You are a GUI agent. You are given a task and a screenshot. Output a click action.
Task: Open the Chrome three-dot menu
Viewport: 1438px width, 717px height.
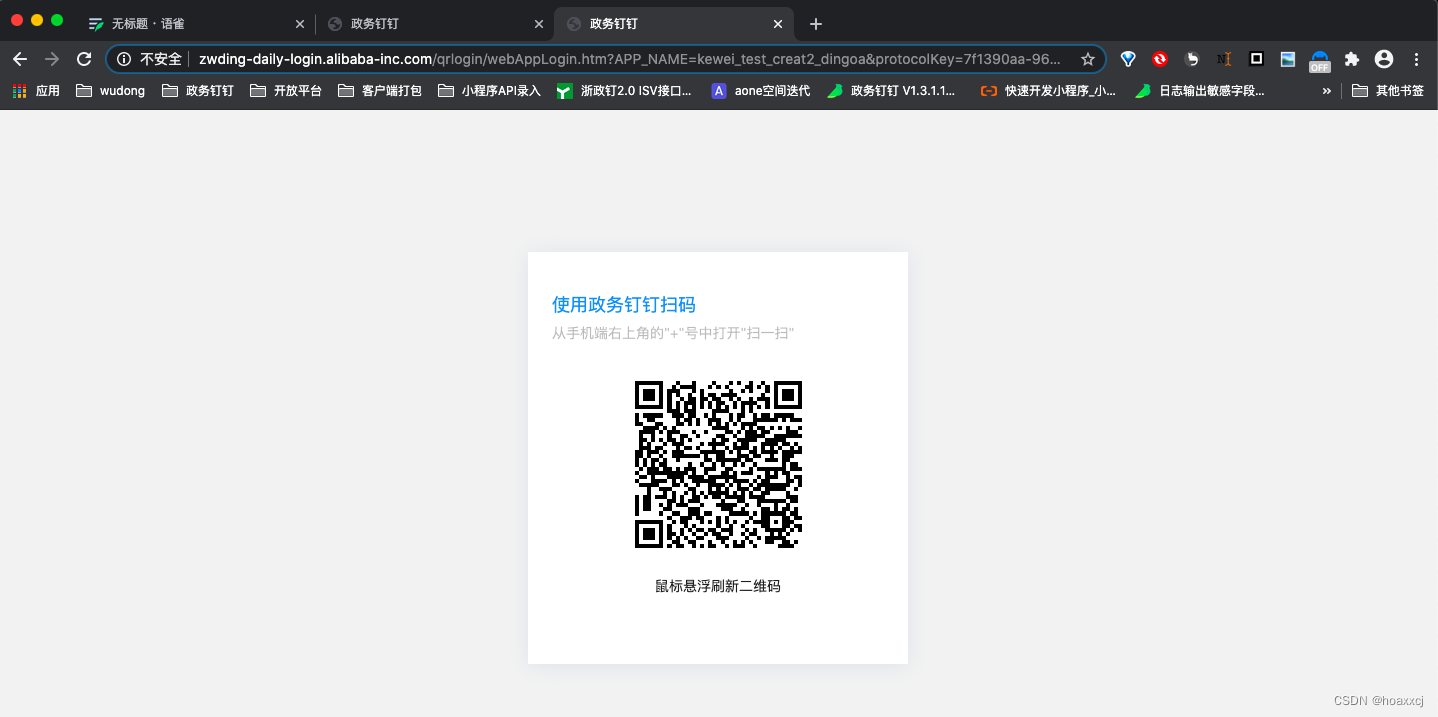1416,59
